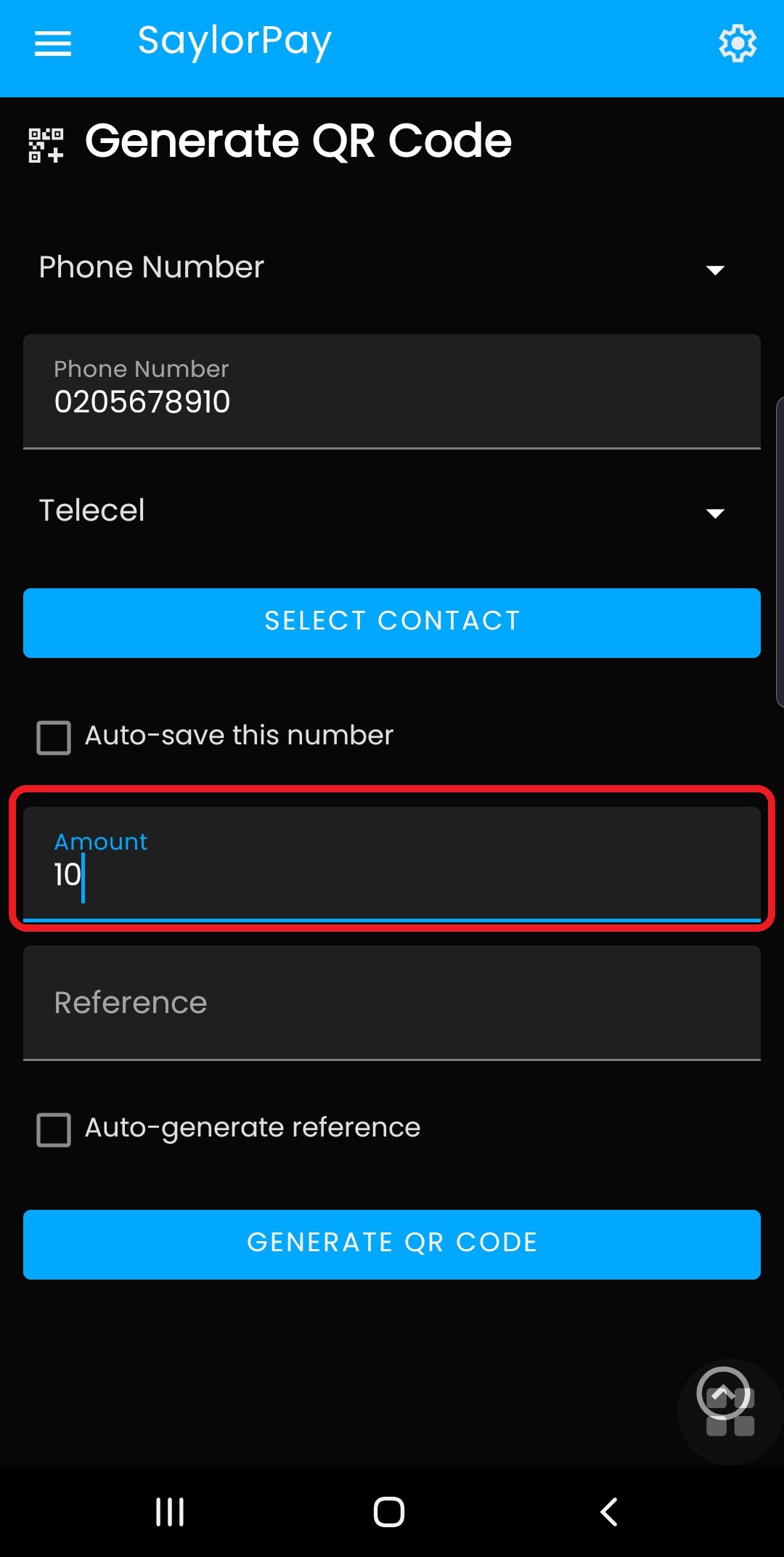Select the Reference text field
784x1557 pixels.
pyautogui.click(x=392, y=1003)
